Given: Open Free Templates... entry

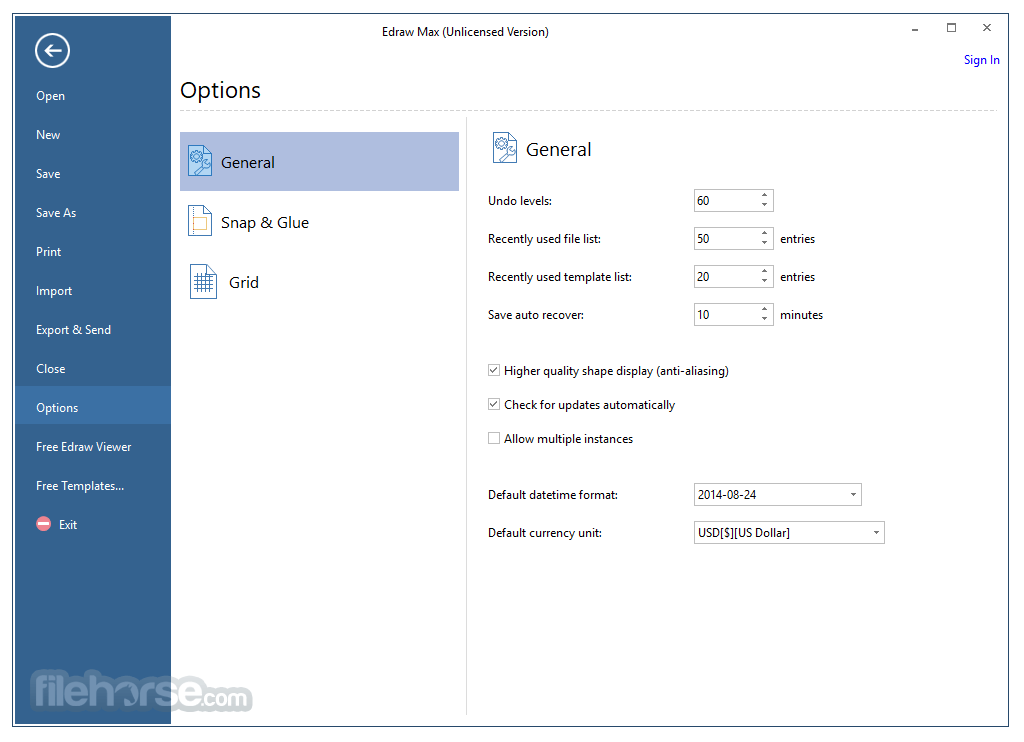Looking at the screenshot, I should (93, 485).
